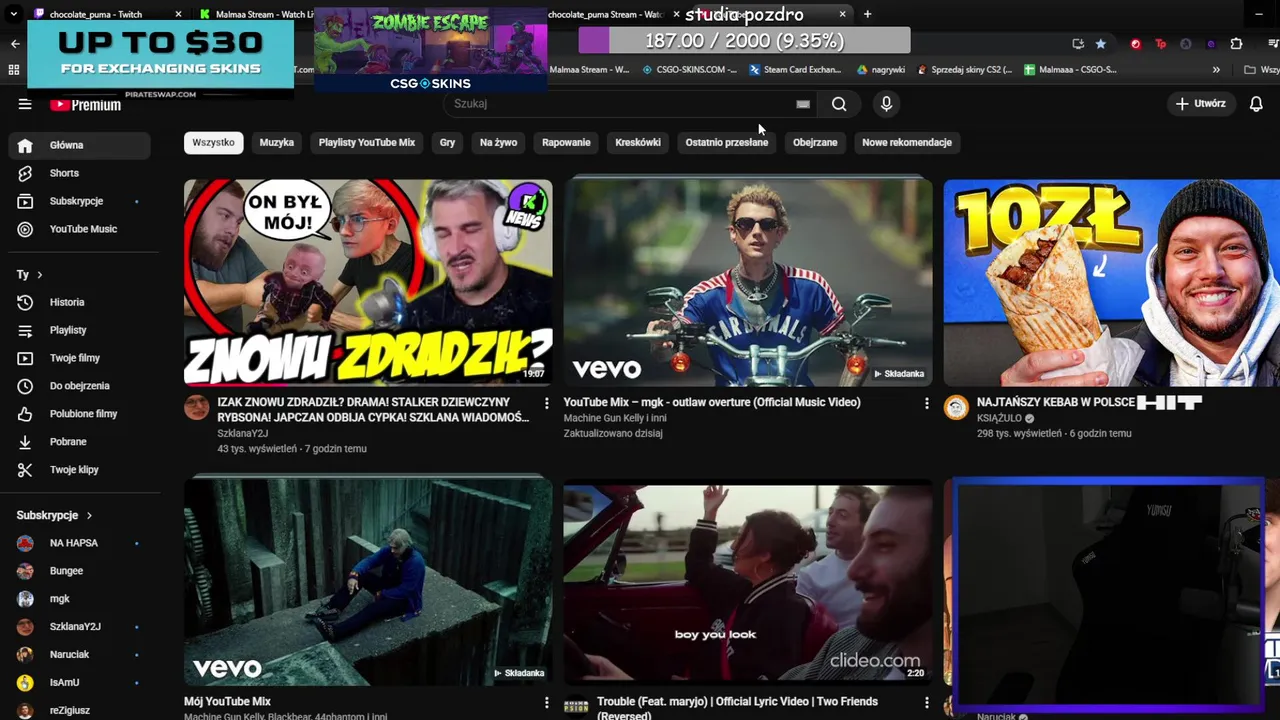The height and width of the screenshot is (720, 1280).
Task: Open the on-screen keyboard icon in the search box
Action: (803, 104)
